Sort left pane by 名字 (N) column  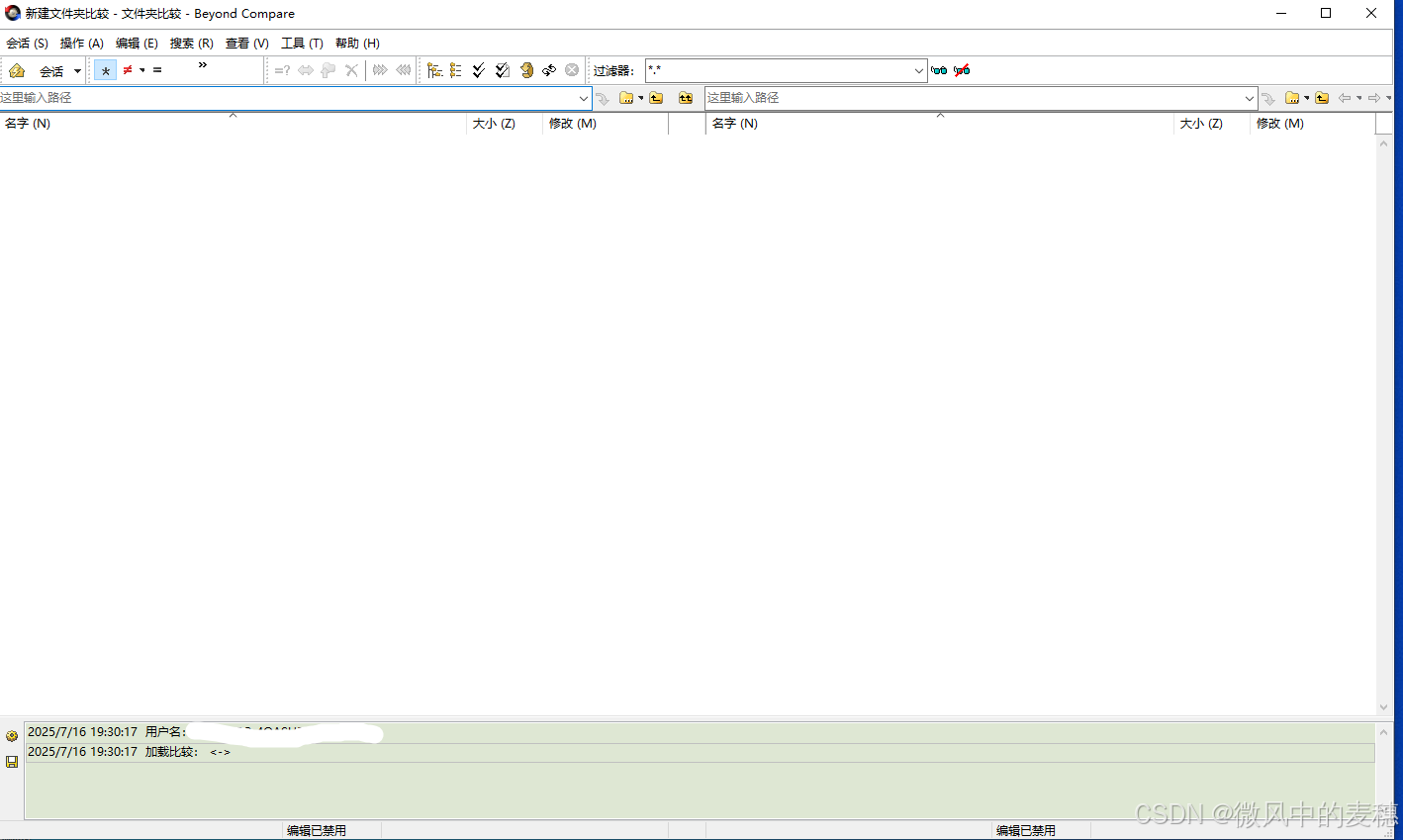[x=234, y=124]
